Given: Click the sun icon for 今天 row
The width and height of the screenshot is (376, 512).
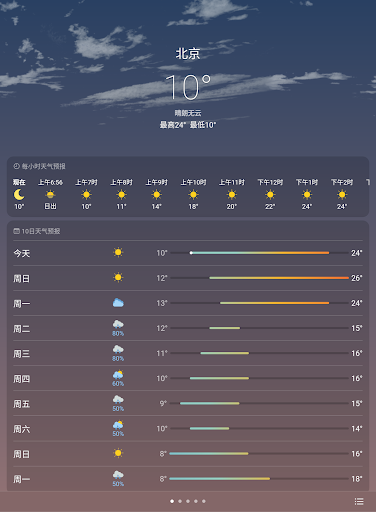Looking at the screenshot, I should (x=118, y=252).
